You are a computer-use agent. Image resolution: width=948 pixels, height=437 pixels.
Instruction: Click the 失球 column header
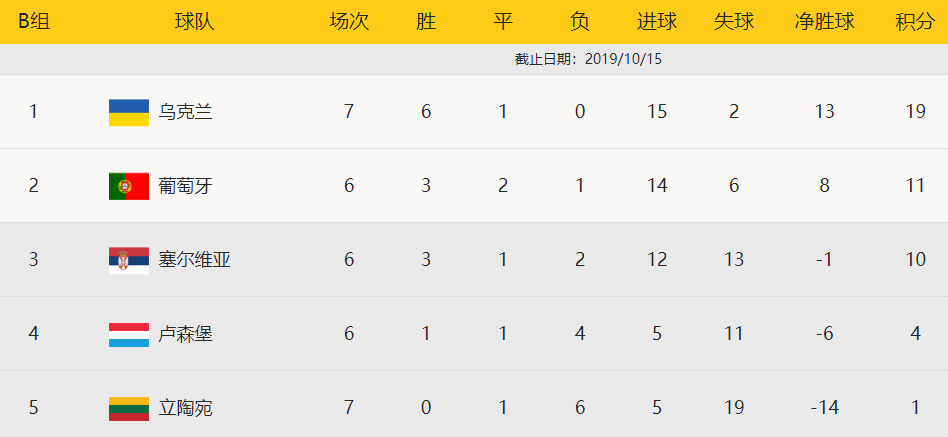pos(734,22)
